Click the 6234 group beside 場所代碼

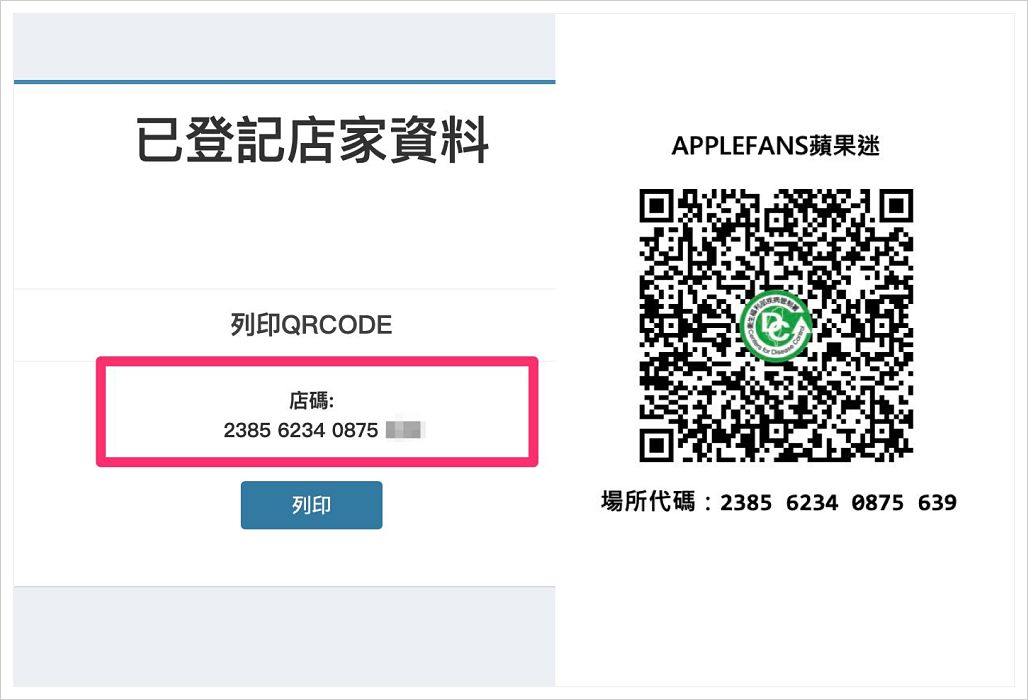(812, 503)
